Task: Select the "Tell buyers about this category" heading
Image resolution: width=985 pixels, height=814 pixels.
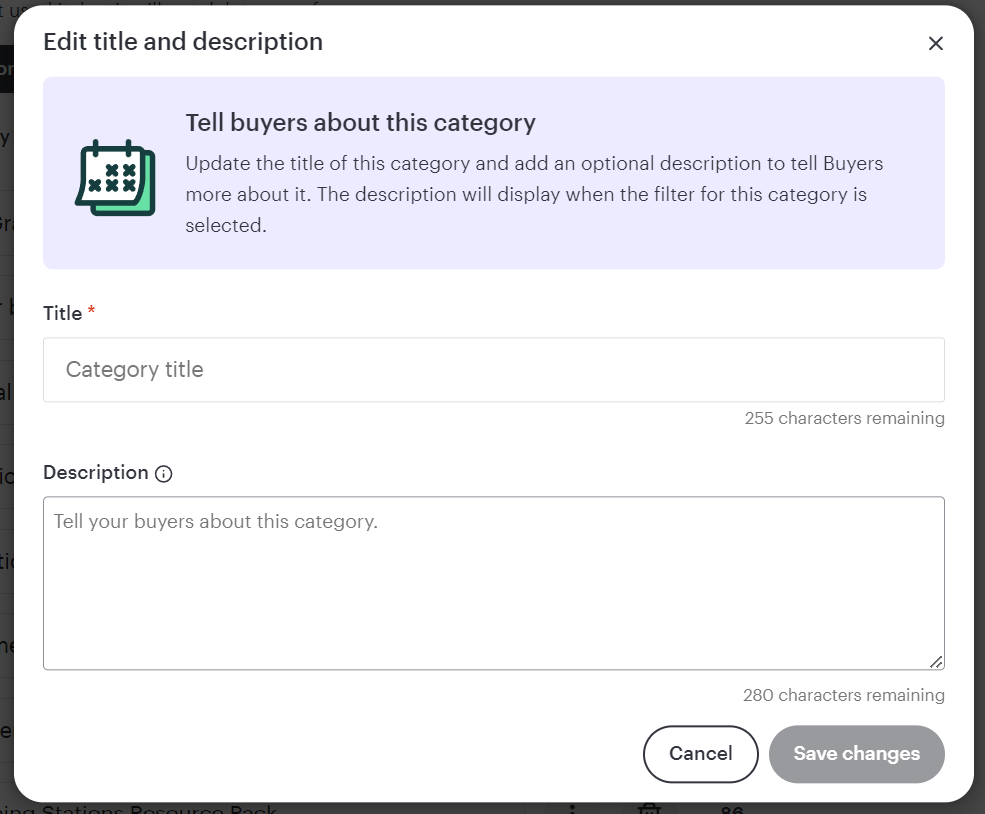Action: pyautogui.click(x=360, y=123)
